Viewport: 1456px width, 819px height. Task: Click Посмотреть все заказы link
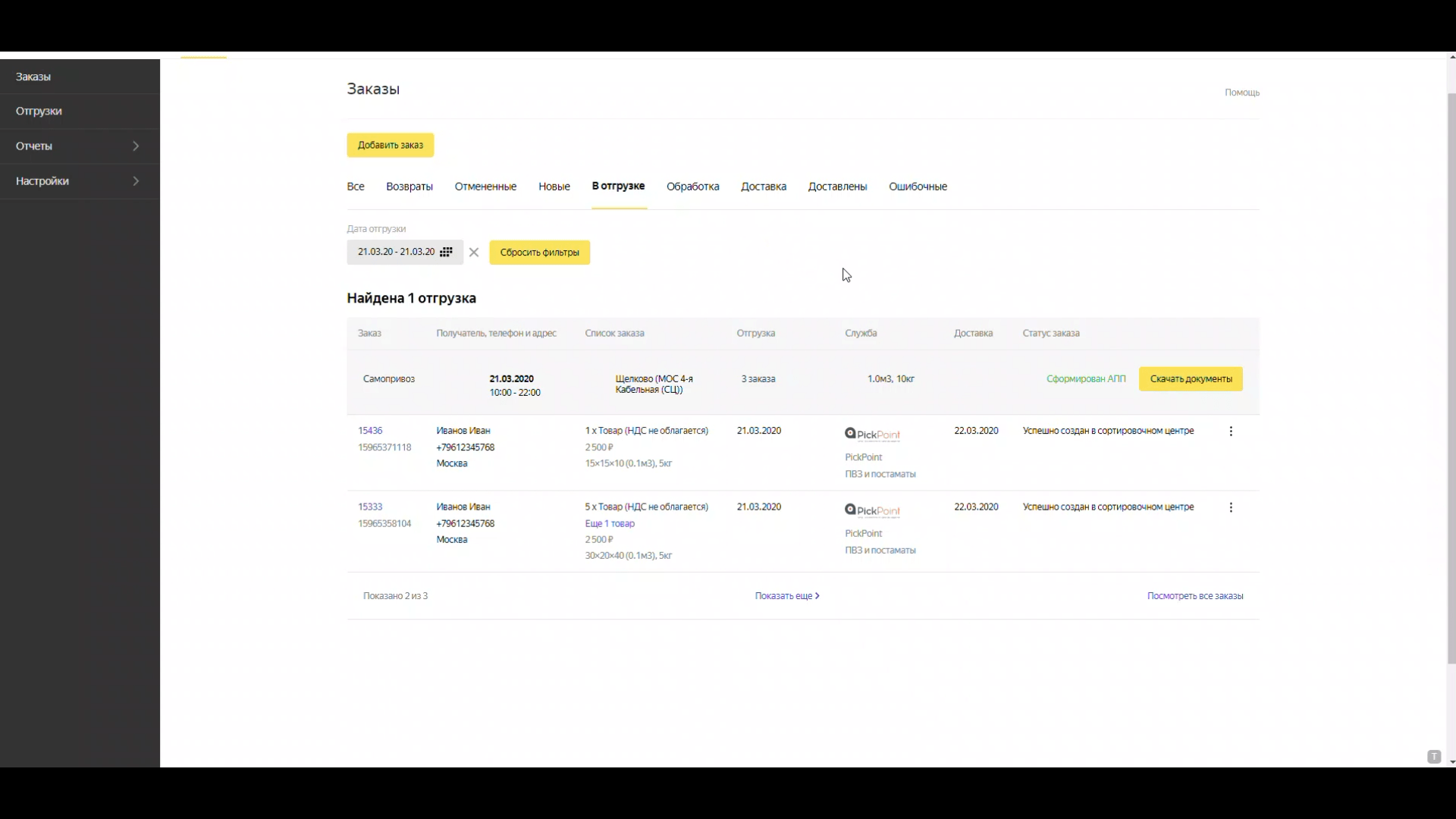pyautogui.click(x=1194, y=596)
